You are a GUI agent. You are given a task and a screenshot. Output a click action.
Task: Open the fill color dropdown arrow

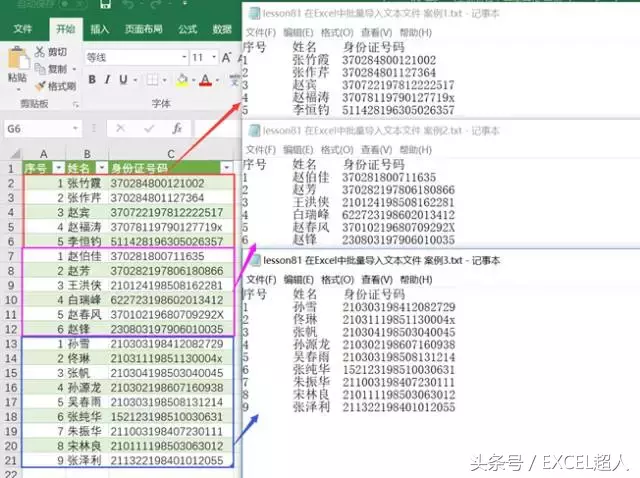point(194,80)
